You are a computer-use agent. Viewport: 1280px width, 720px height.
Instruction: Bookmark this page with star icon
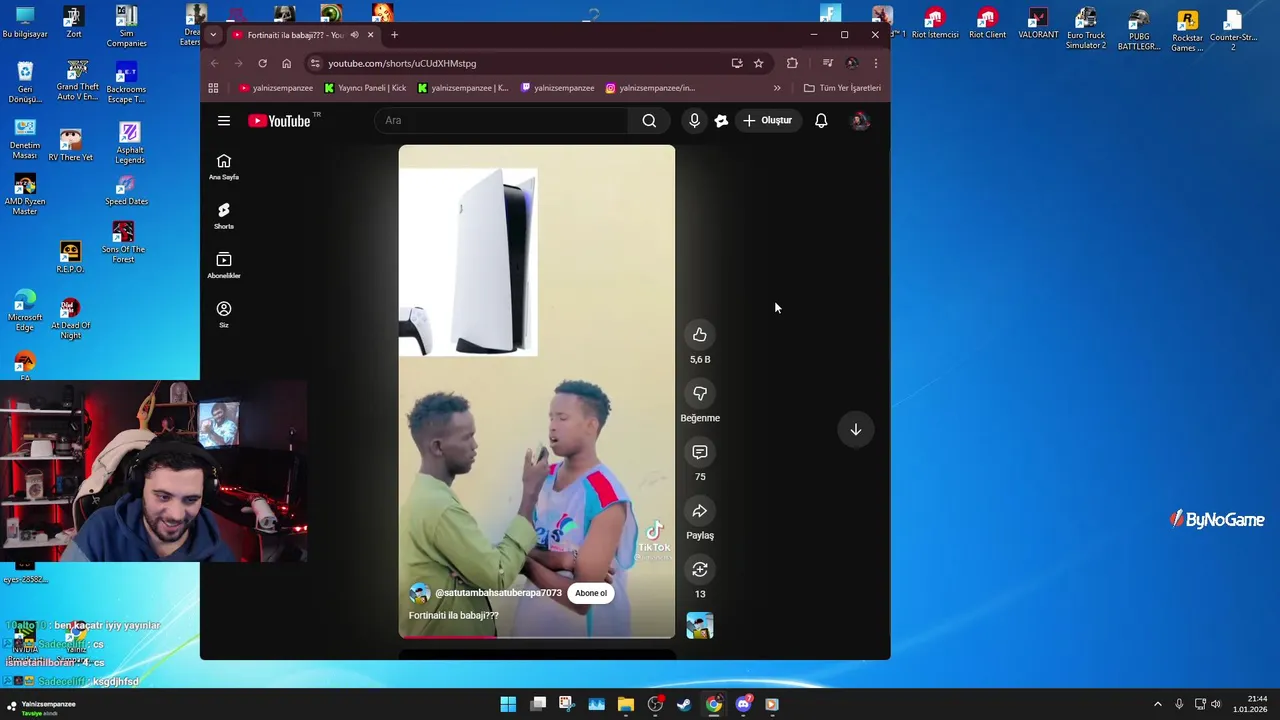tap(759, 63)
